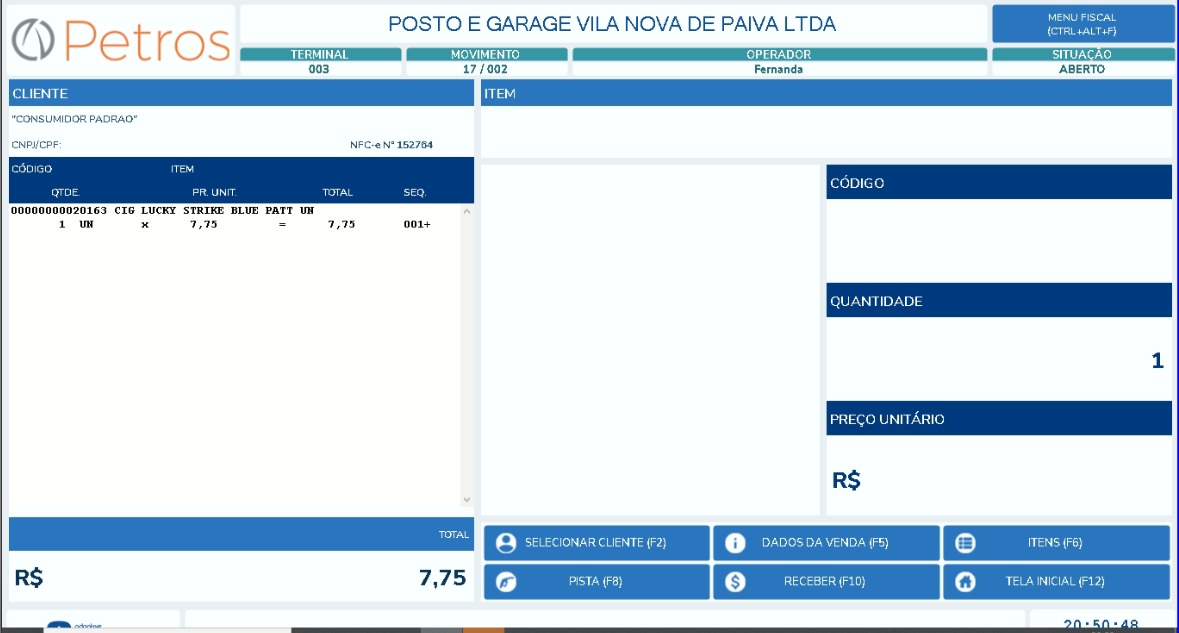Click movimento value 17 / 002
1179x633 pixels.
point(485,69)
